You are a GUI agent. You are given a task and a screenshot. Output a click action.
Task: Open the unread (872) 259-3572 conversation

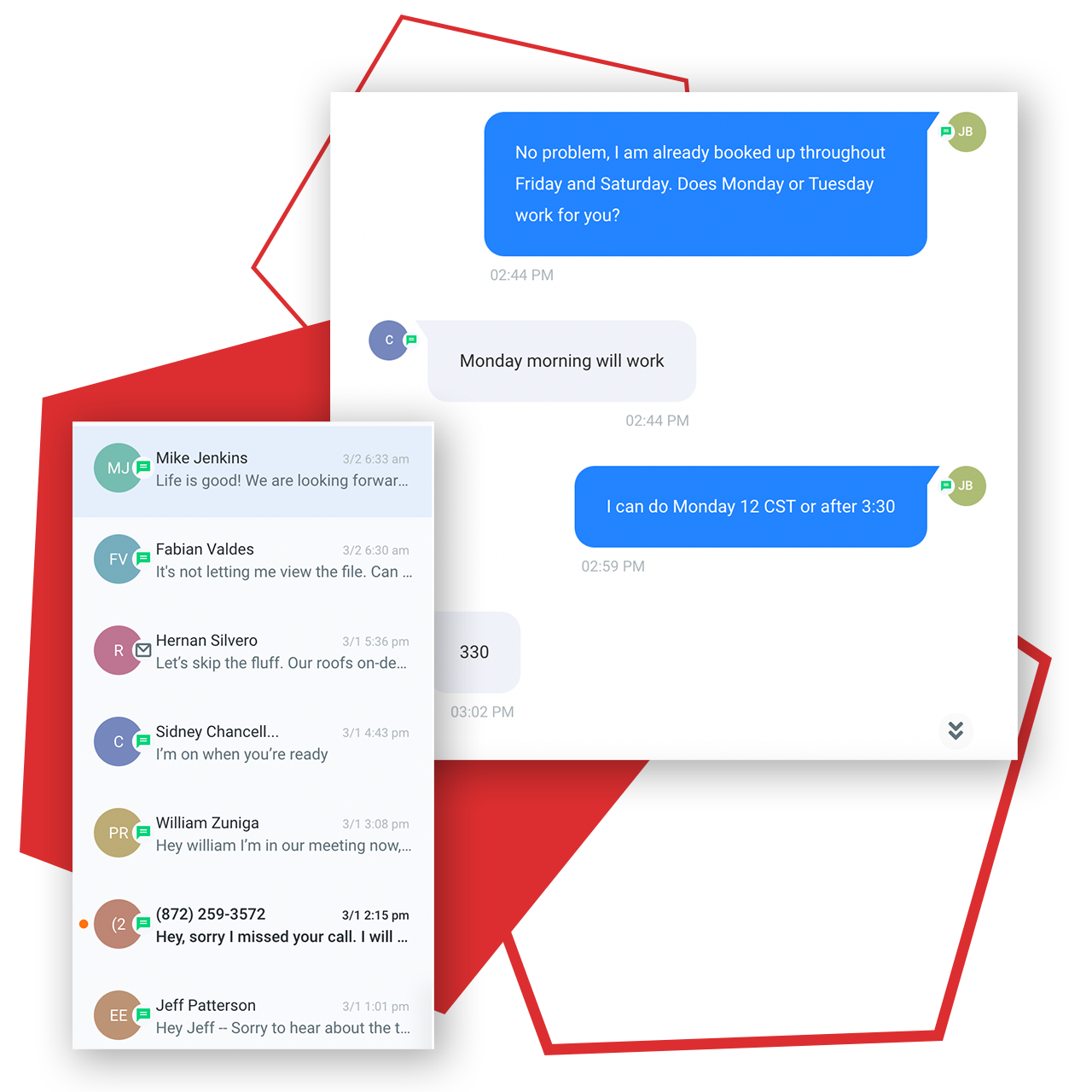pos(253,925)
